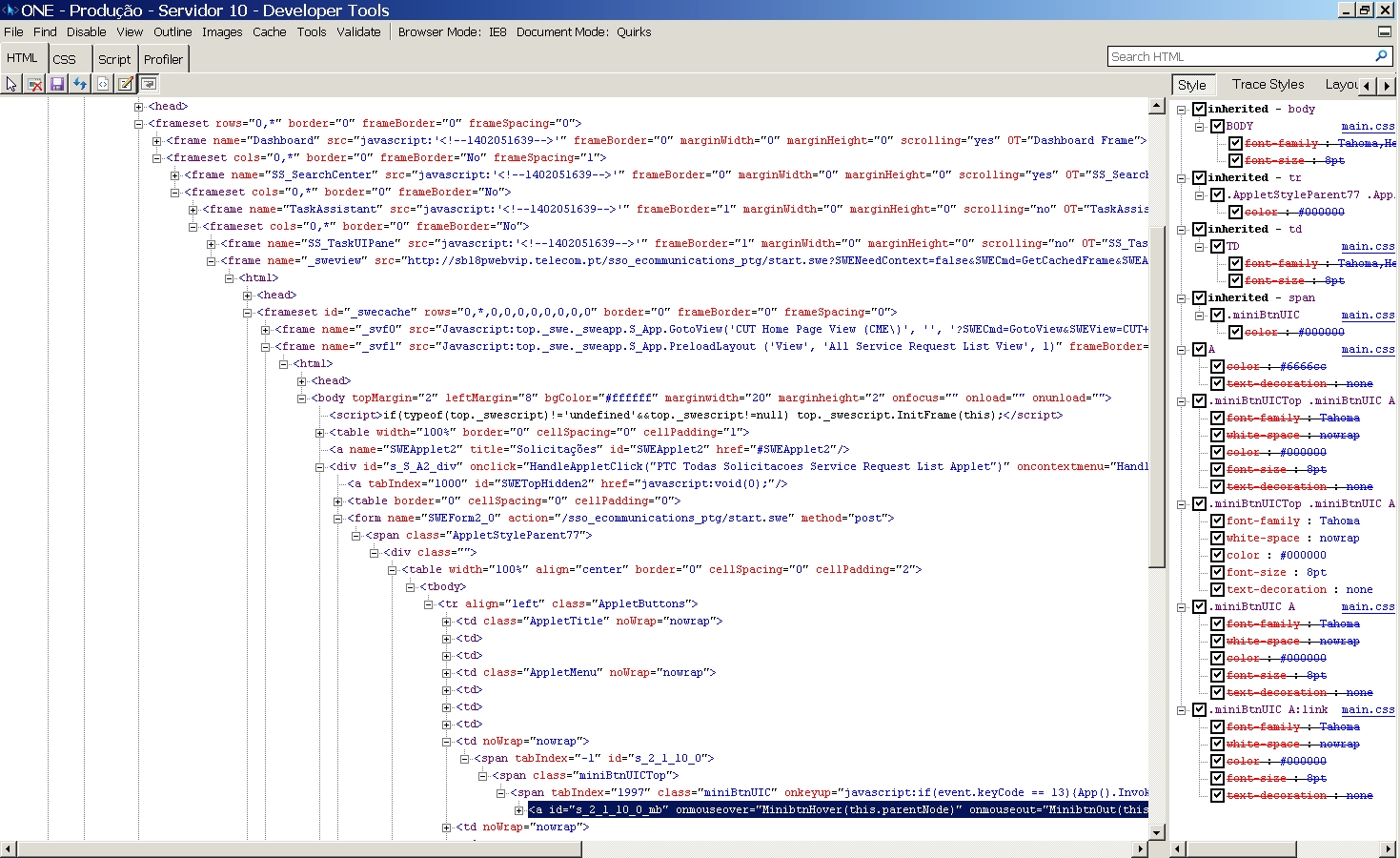Click the Clear Browser Cache icon
Screen dimensions: 1400x858
tap(34, 84)
